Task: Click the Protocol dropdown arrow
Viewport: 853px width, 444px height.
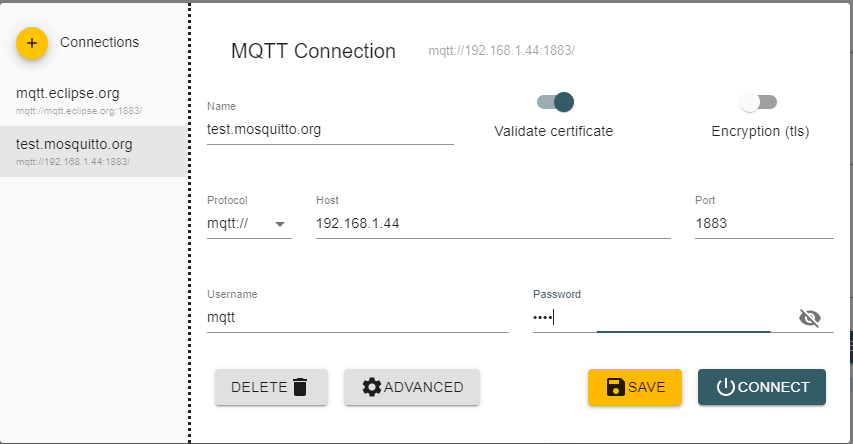Action: 280,224
